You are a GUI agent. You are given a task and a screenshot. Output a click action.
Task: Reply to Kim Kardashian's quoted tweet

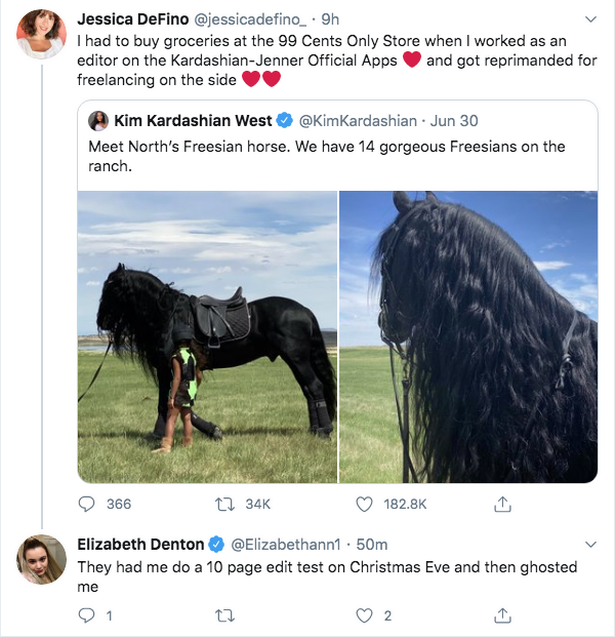click(x=87, y=504)
